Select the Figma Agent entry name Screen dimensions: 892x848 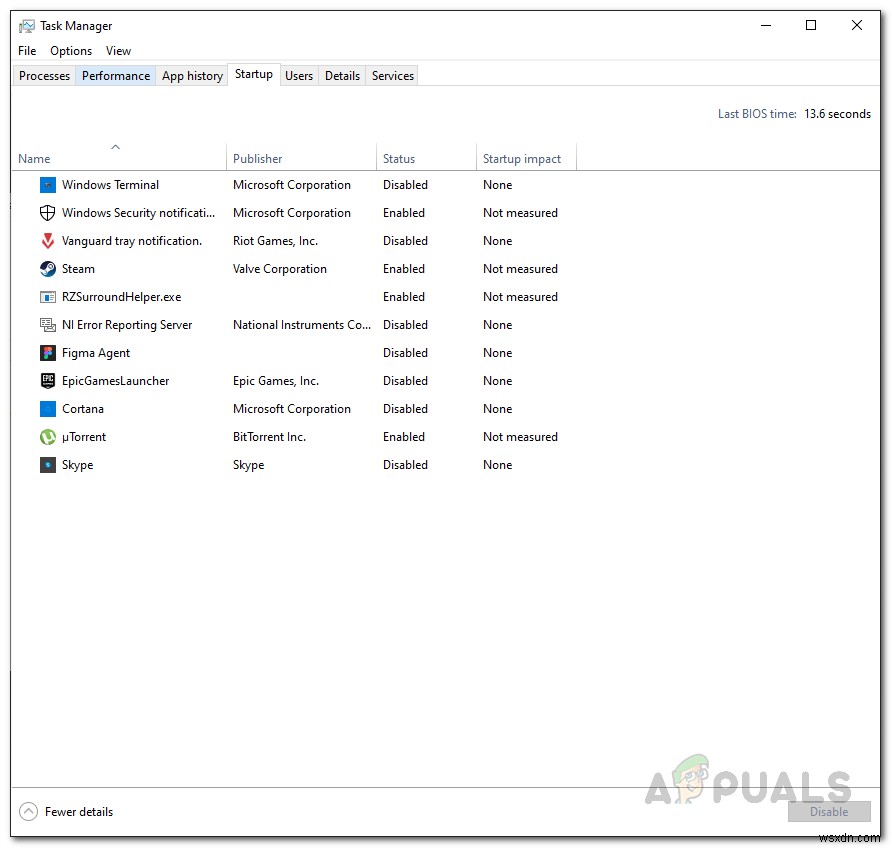(x=96, y=353)
